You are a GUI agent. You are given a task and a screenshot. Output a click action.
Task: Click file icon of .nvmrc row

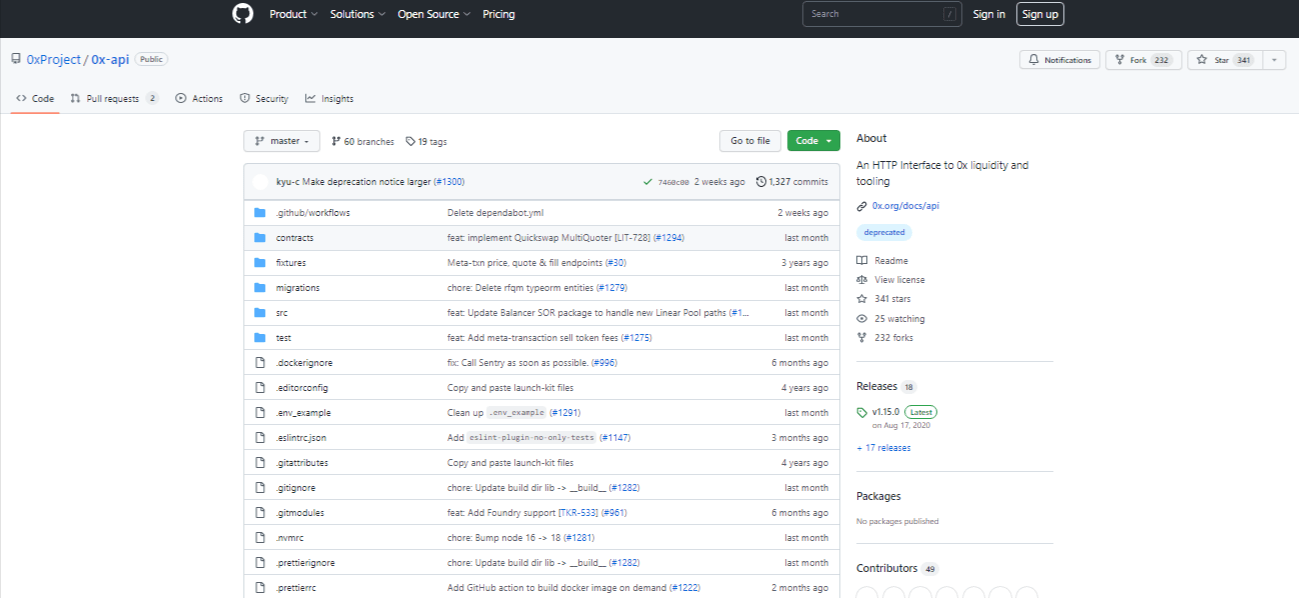260,538
